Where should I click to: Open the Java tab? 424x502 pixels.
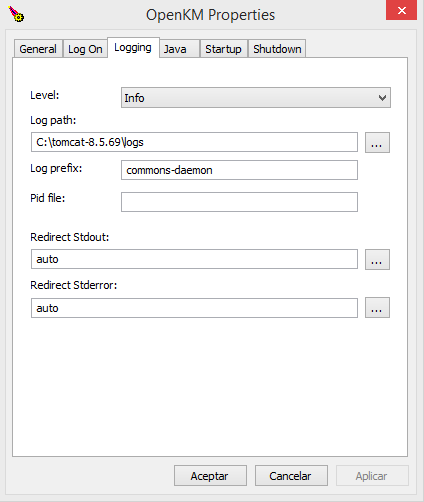tap(179, 49)
